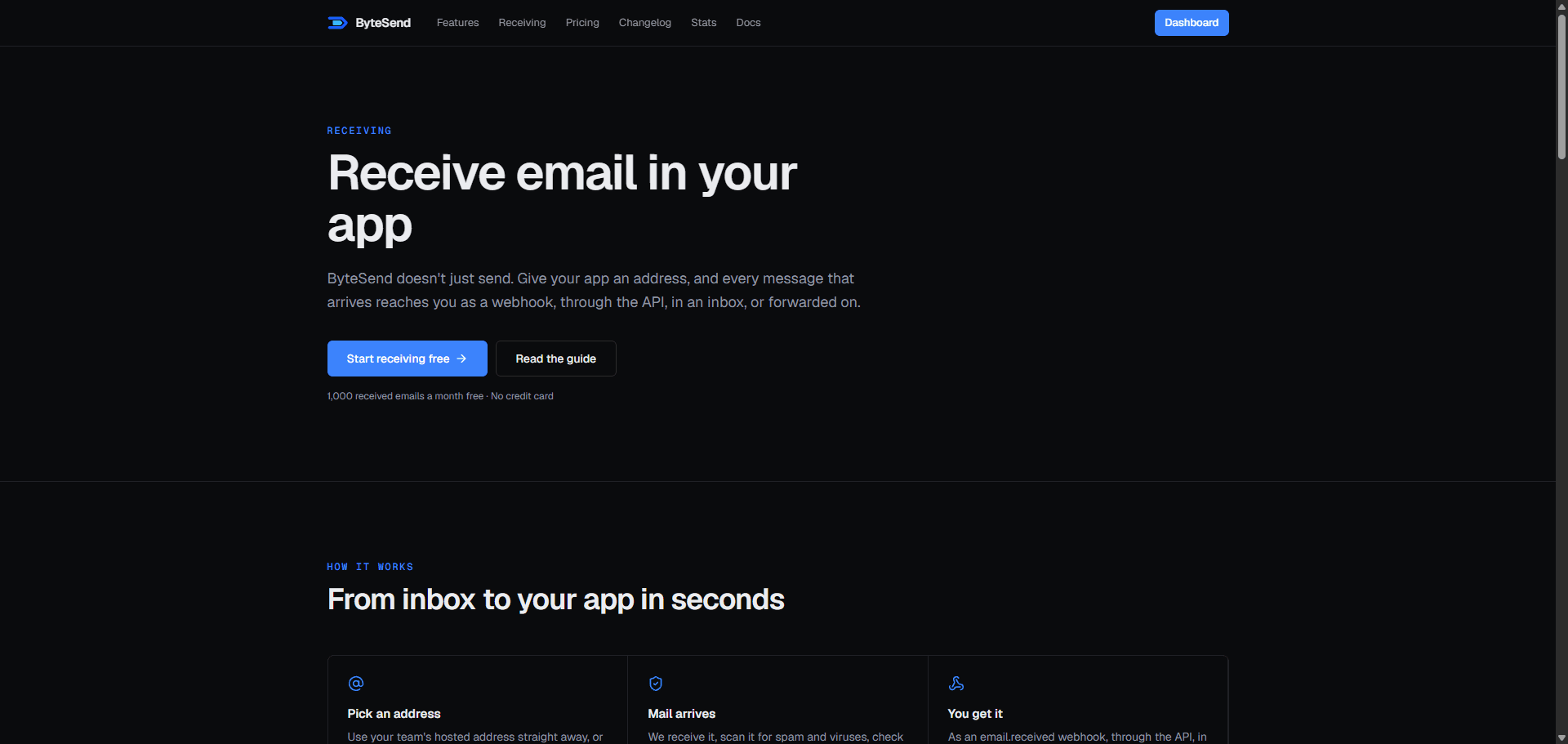
Task: Select the Mail arrives card heading
Action: pyautogui.click(x=681, y=714)
